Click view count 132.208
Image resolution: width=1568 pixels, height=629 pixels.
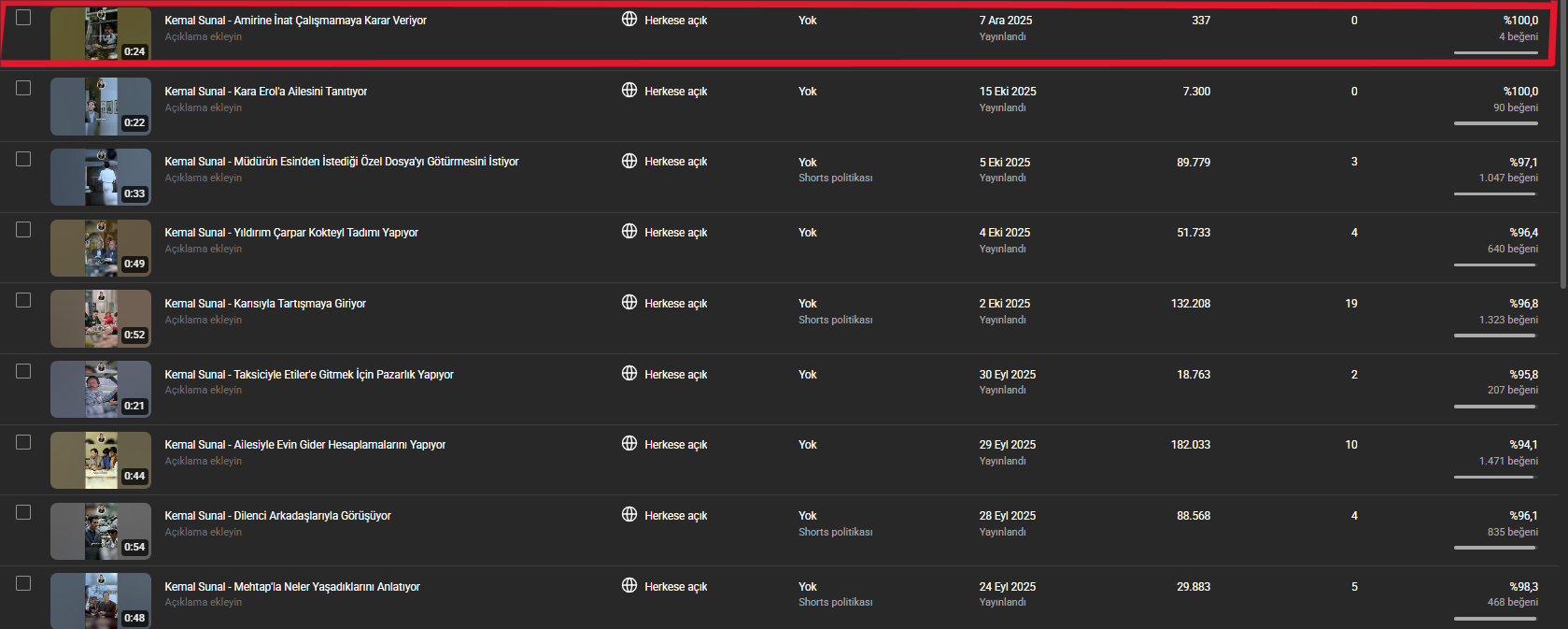point(1191,304)
